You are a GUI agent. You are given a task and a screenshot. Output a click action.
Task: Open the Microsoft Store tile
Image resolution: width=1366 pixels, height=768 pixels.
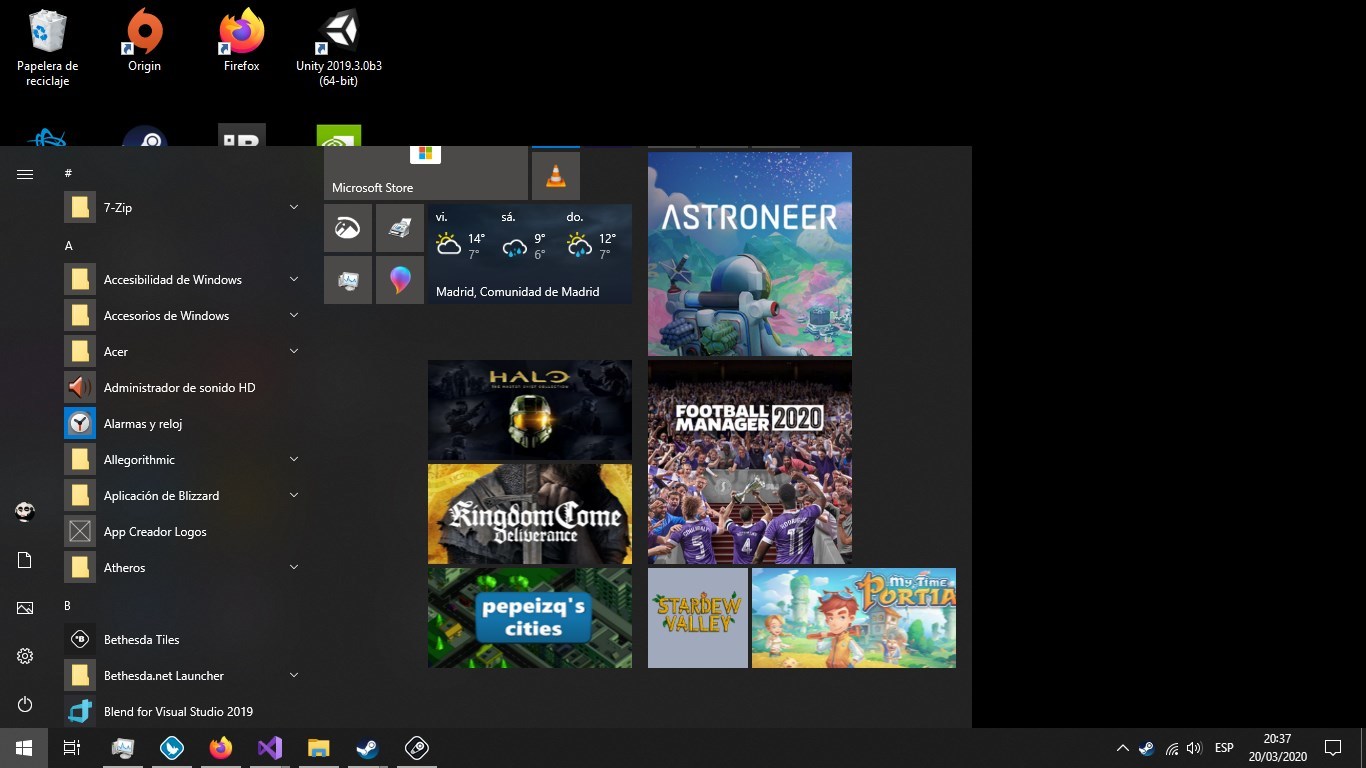coord(425,173)
